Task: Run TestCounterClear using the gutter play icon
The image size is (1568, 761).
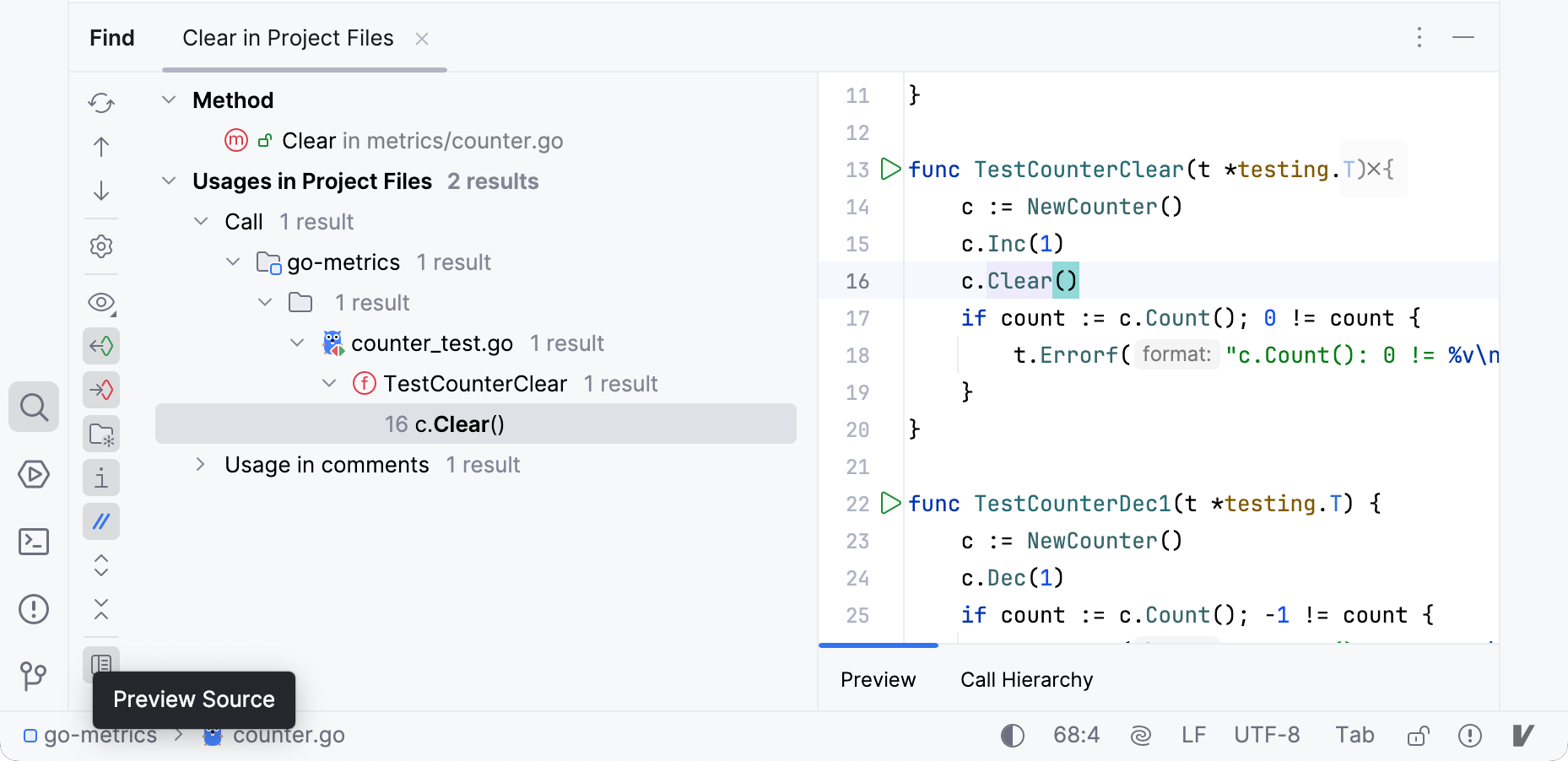Action: (889, 169)
